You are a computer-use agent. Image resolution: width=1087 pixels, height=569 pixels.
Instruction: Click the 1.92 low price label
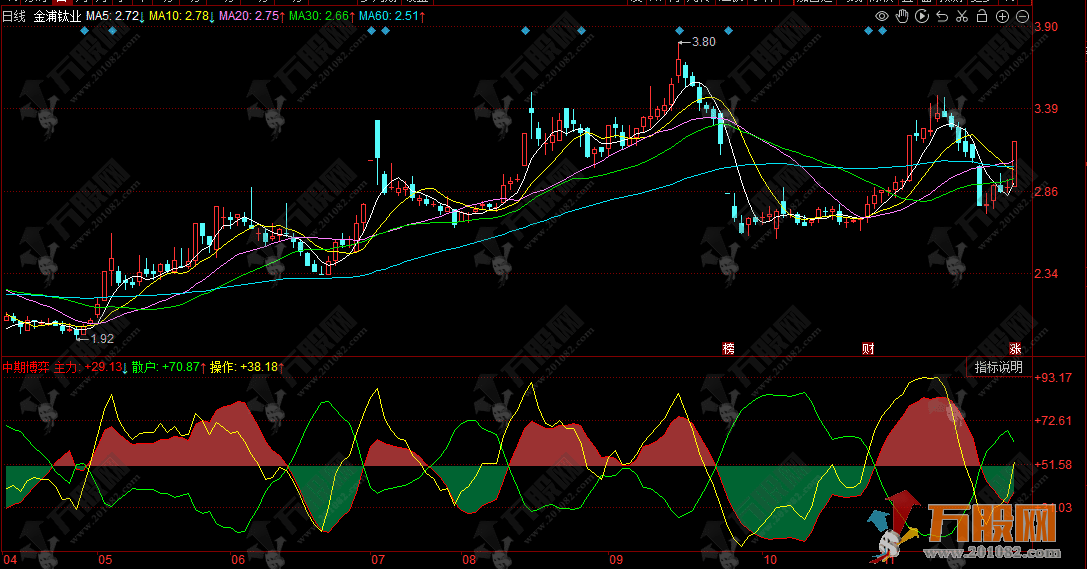click(101, 339)
